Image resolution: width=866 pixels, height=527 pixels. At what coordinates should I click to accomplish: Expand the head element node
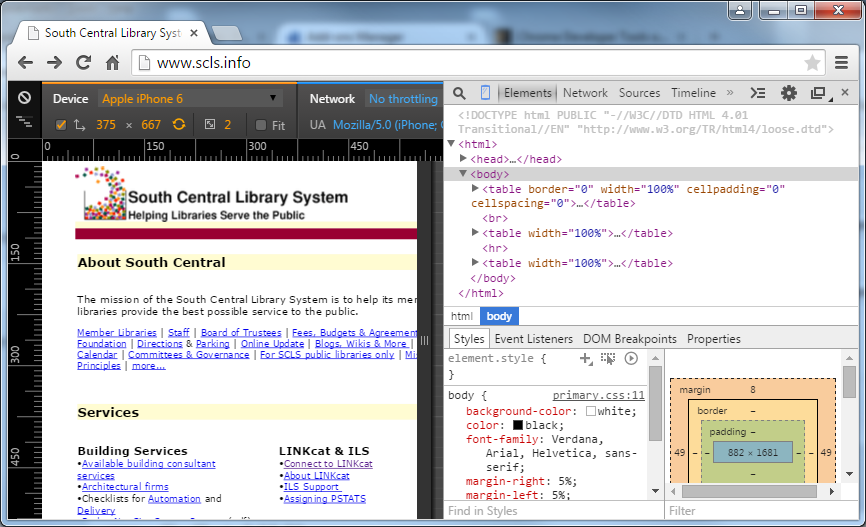tap(463, 159)
